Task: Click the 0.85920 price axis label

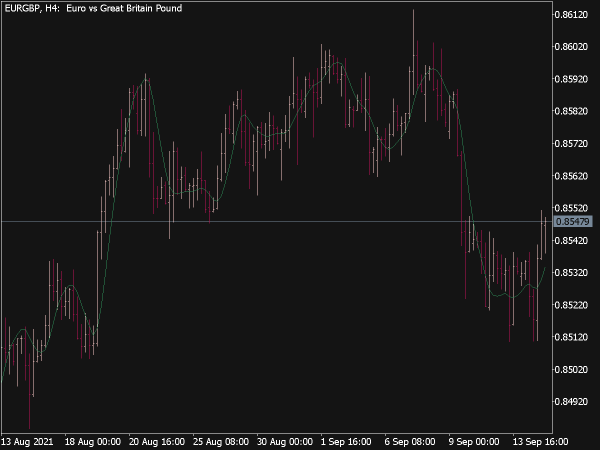Action: point(571,79)
